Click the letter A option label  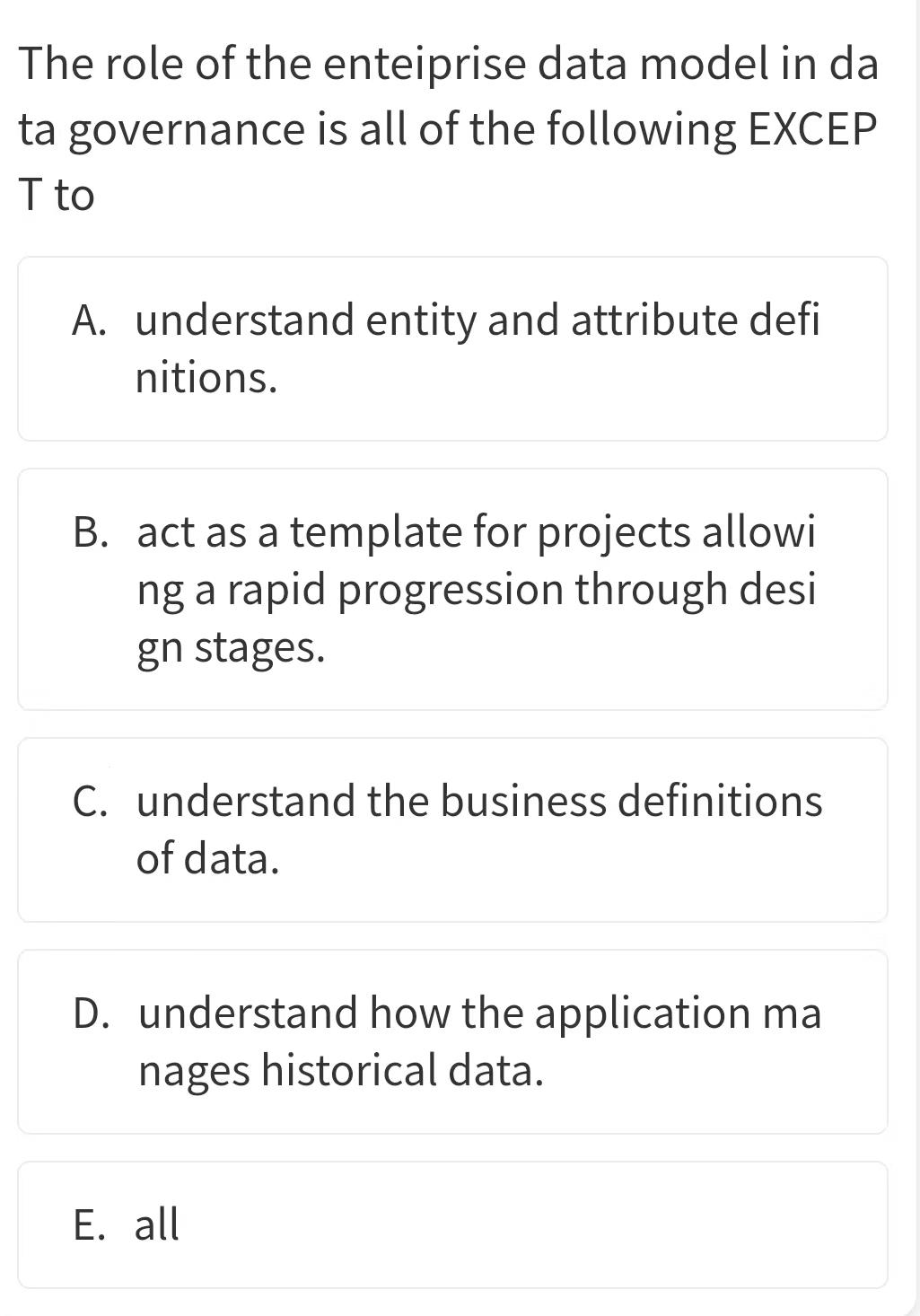click(90, 320)
